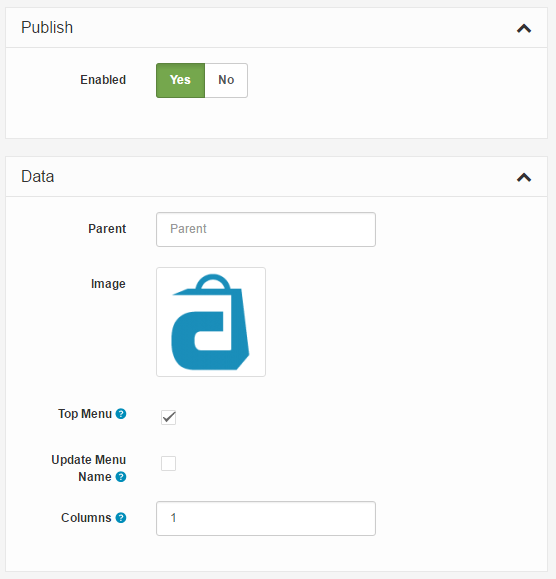Image resolution: width=556 pixels, height=579 pixels.
Task: Collapse the Data panel with its chevron
Action: pyautogui.click(x=524, y=178)
